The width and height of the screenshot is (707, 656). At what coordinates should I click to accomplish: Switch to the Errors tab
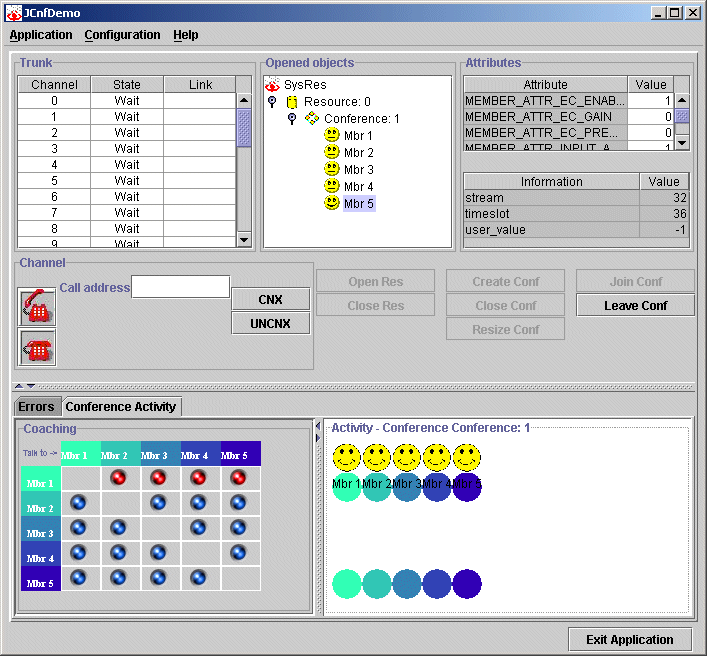tap(36, 407)
